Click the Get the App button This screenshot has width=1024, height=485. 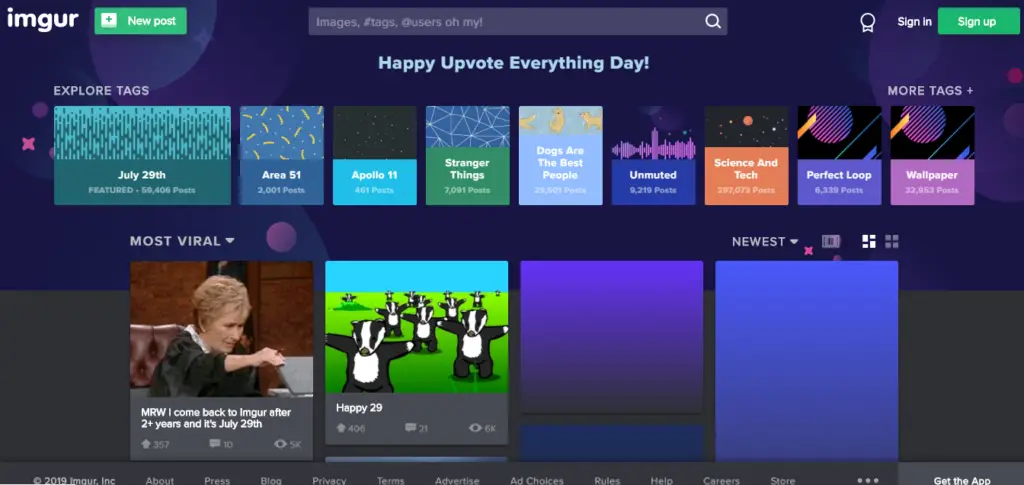coord(961,475)
